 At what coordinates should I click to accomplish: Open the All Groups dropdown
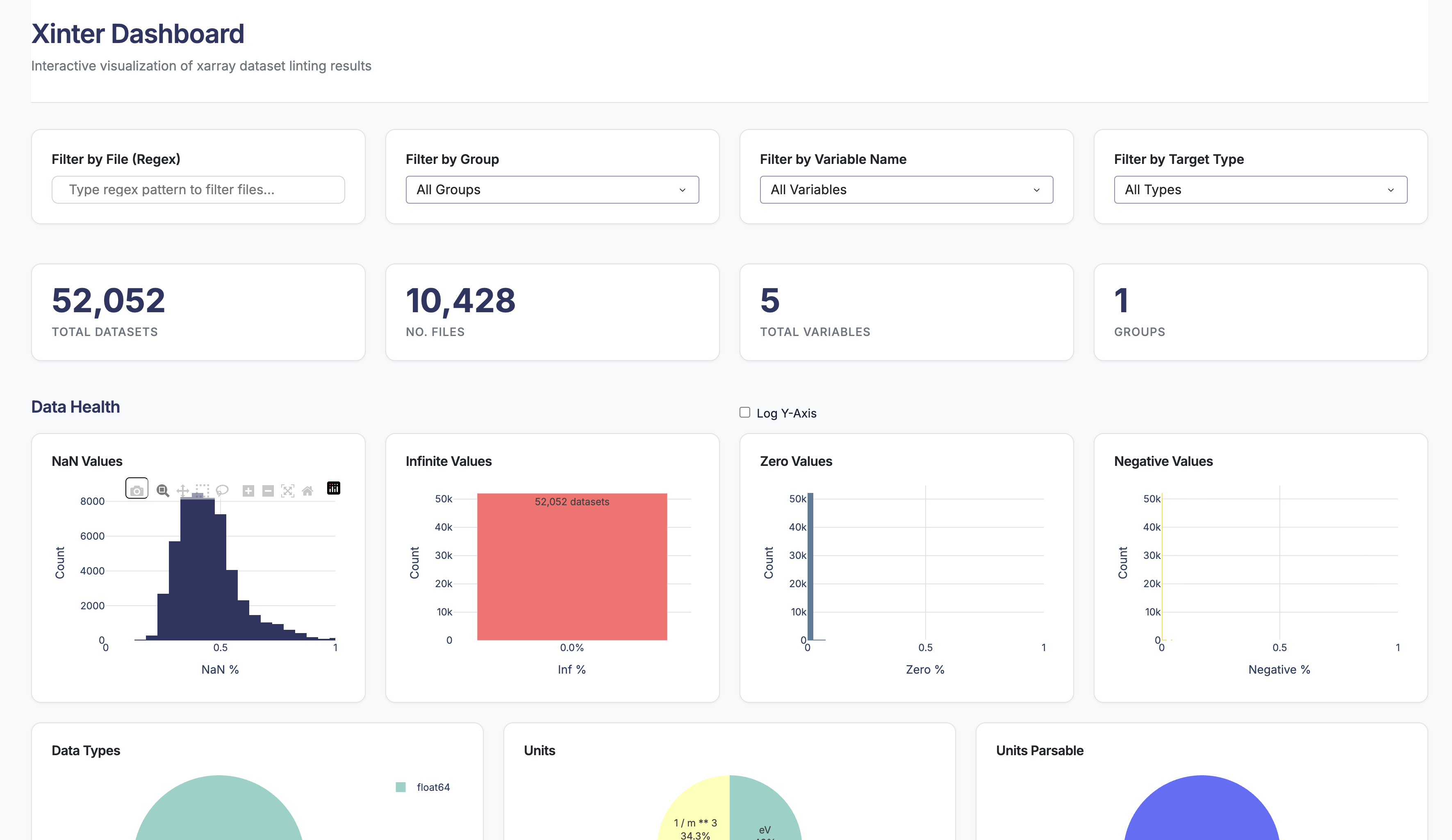click(551, 190)
